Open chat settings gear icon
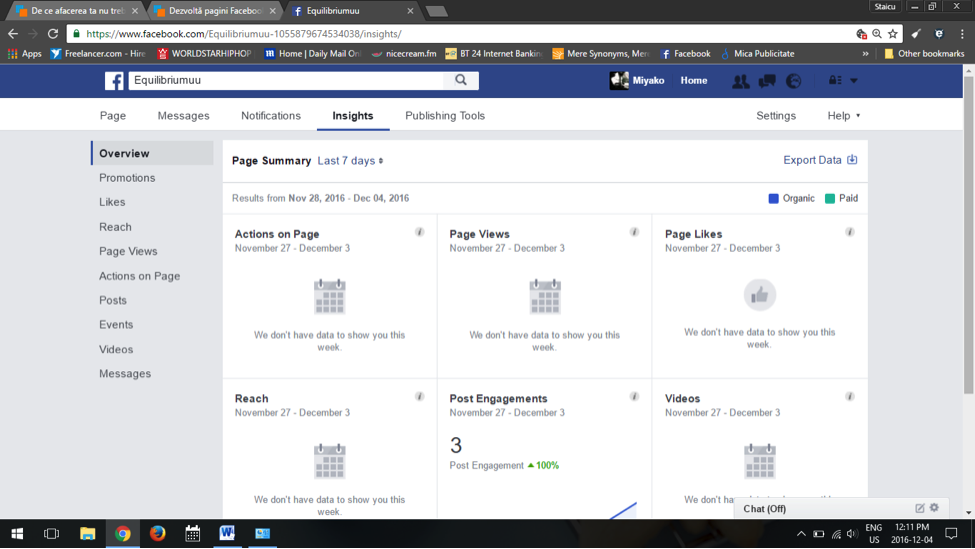This screenshot has height=549, width=975. coord(934,507)
